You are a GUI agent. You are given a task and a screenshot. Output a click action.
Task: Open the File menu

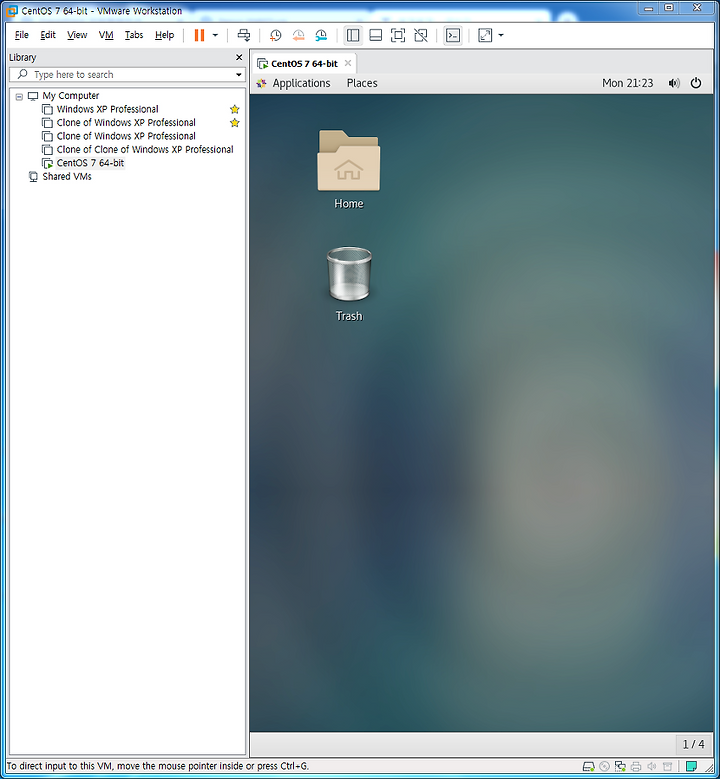point(22,35)
